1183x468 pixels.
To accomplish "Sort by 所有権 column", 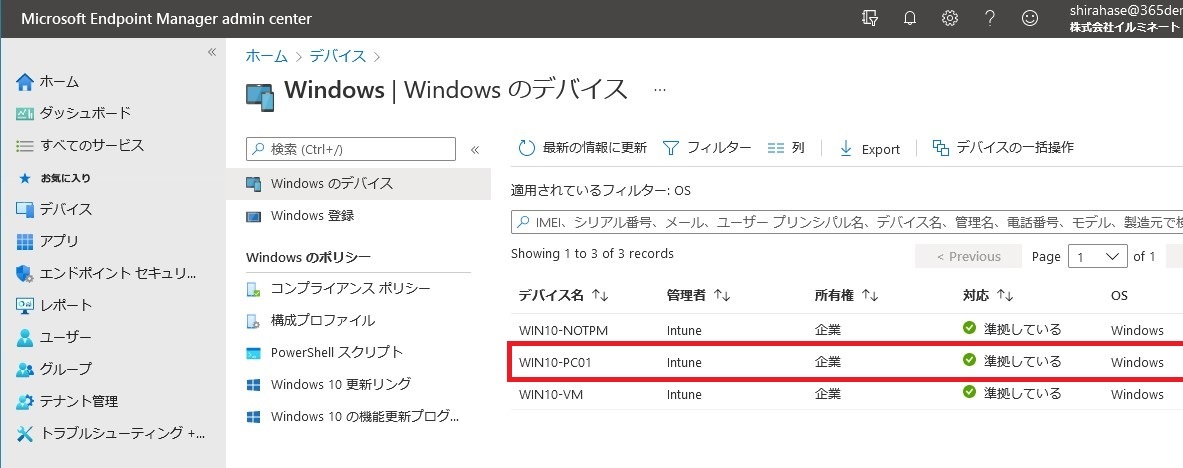I will (x=847, y=296).
